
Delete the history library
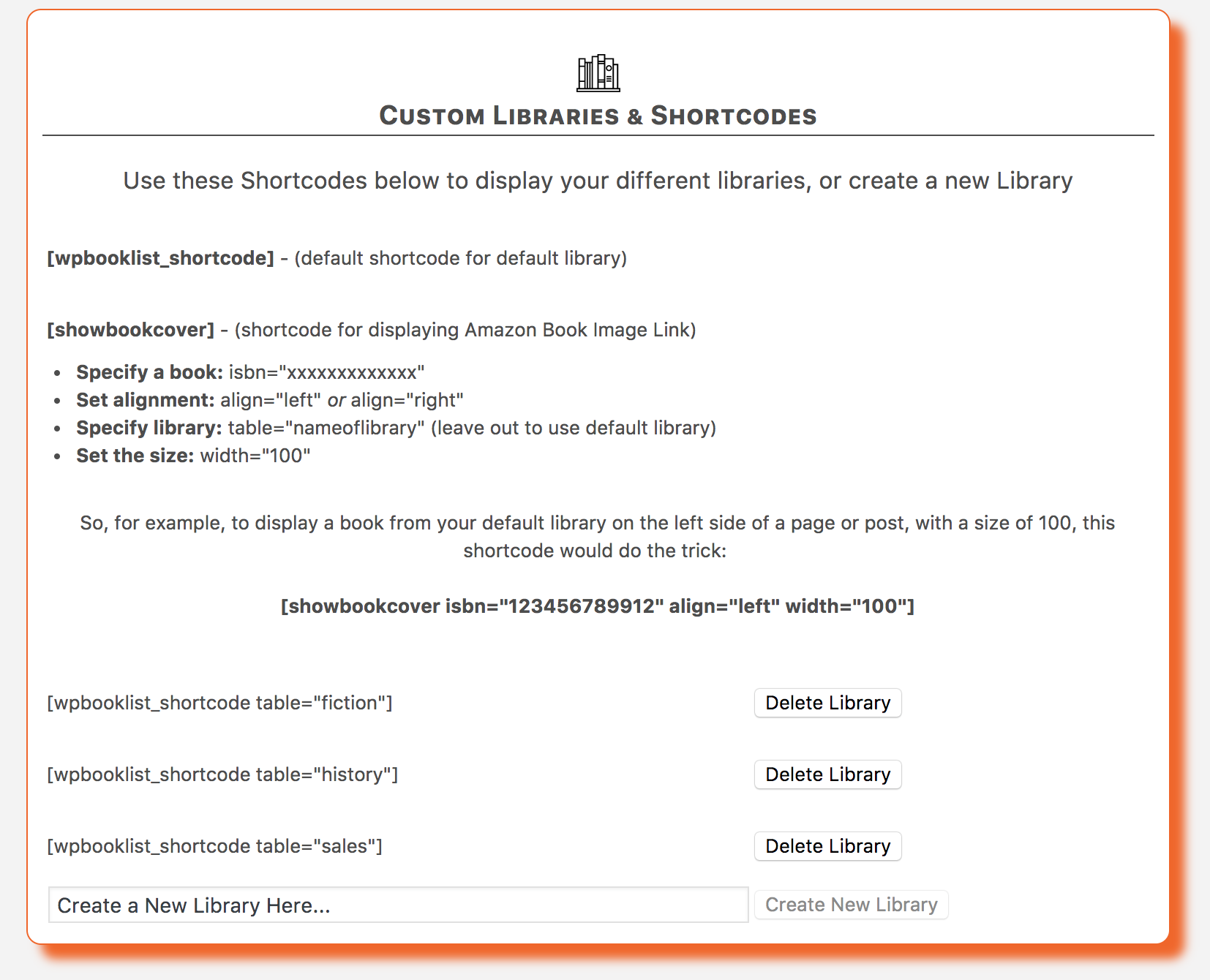point(827,774)
